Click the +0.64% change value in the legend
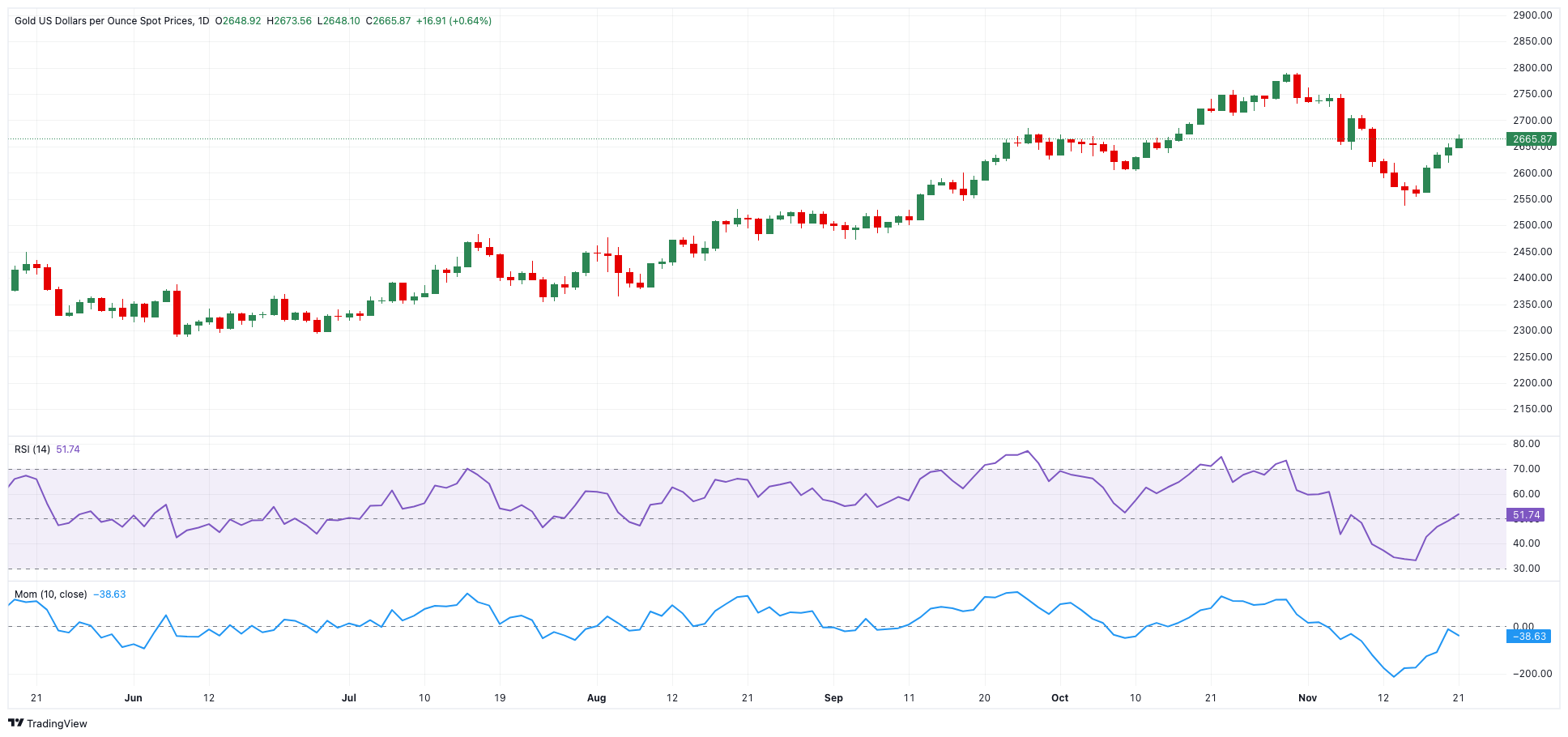 (471, 21)
